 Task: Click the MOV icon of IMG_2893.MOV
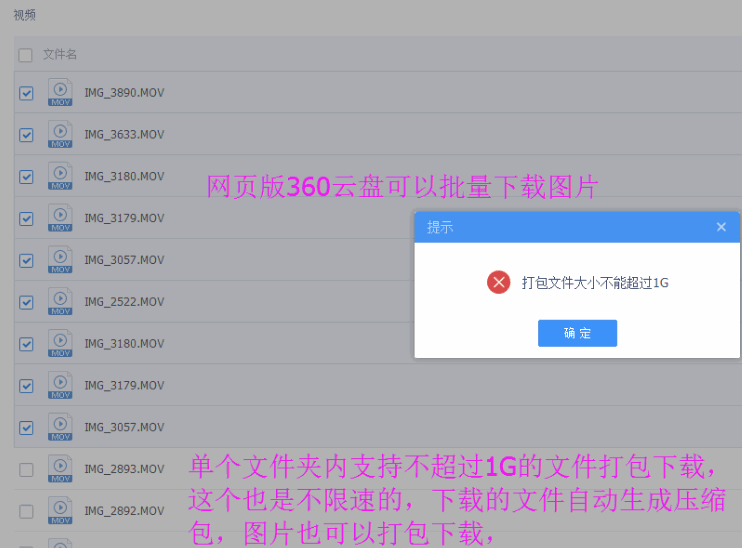[x=60, y=468]
